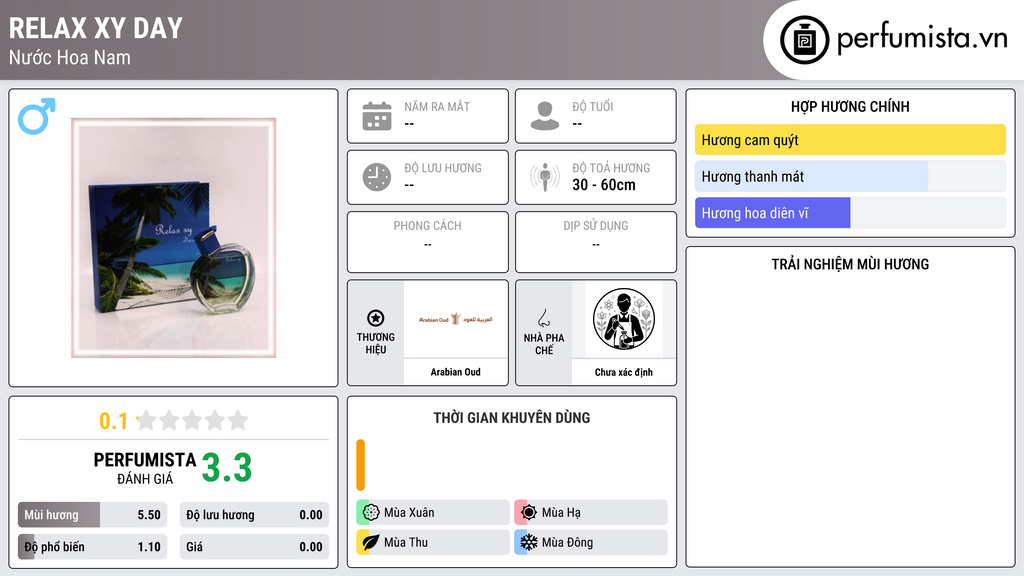
Task: Click the Mùa Hạ sun icon
Action: tap(529, 513)
